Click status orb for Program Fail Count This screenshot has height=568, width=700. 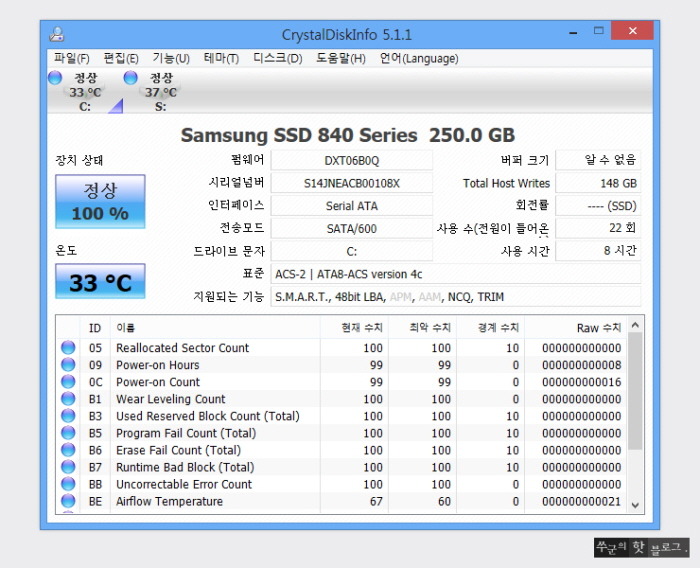pyautogui.click(x=68, y=433)
